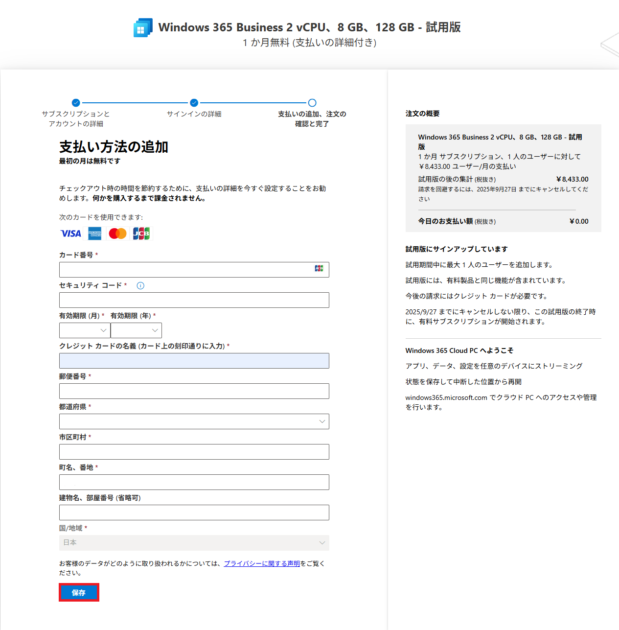The width and height of the screenshot is (619, 630).
Task: Click the Windows 365 product icon
Action: click(x=143, y=27)
